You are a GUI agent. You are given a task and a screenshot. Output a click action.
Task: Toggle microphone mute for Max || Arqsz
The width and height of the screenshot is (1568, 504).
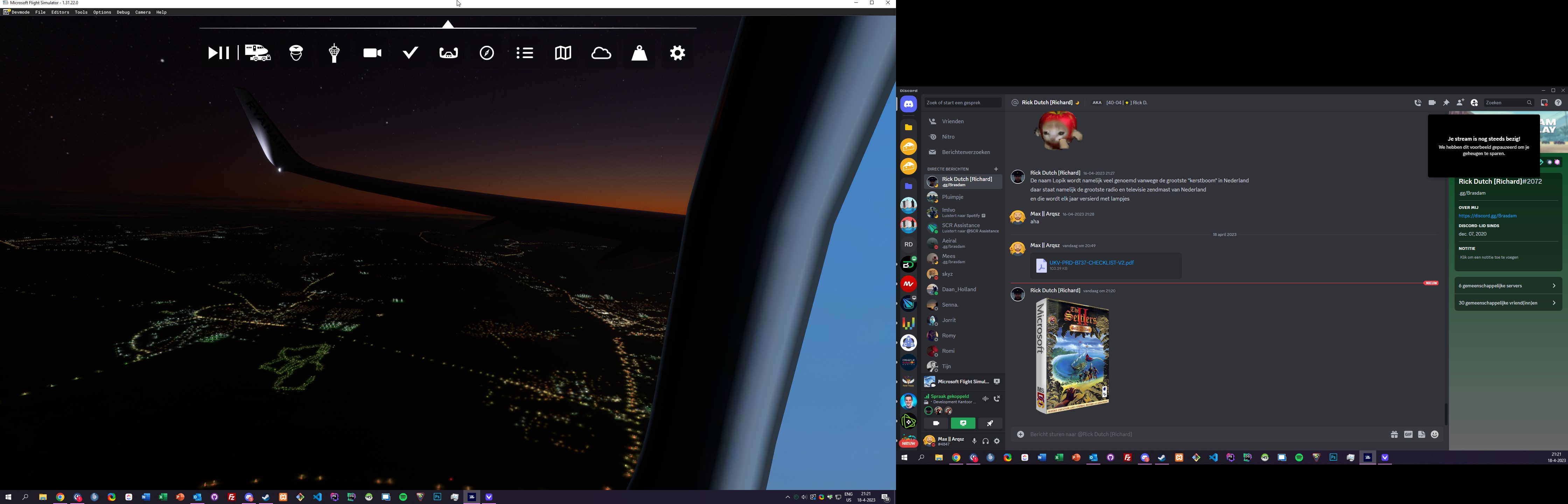tap(974, 441)
